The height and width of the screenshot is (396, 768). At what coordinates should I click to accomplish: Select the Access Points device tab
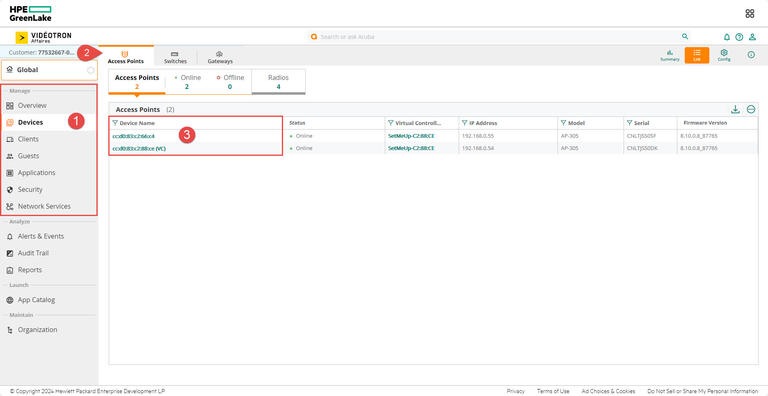(x=126, y=56)
